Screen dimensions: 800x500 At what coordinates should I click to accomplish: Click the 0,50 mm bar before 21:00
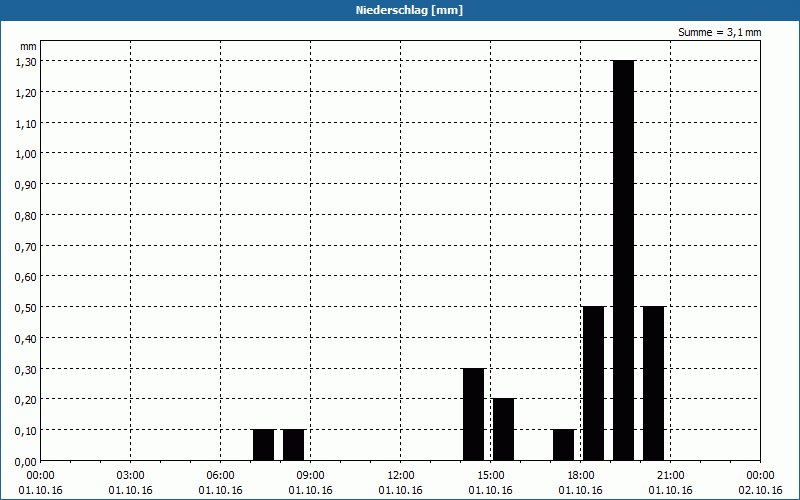[x=654, y=384]
